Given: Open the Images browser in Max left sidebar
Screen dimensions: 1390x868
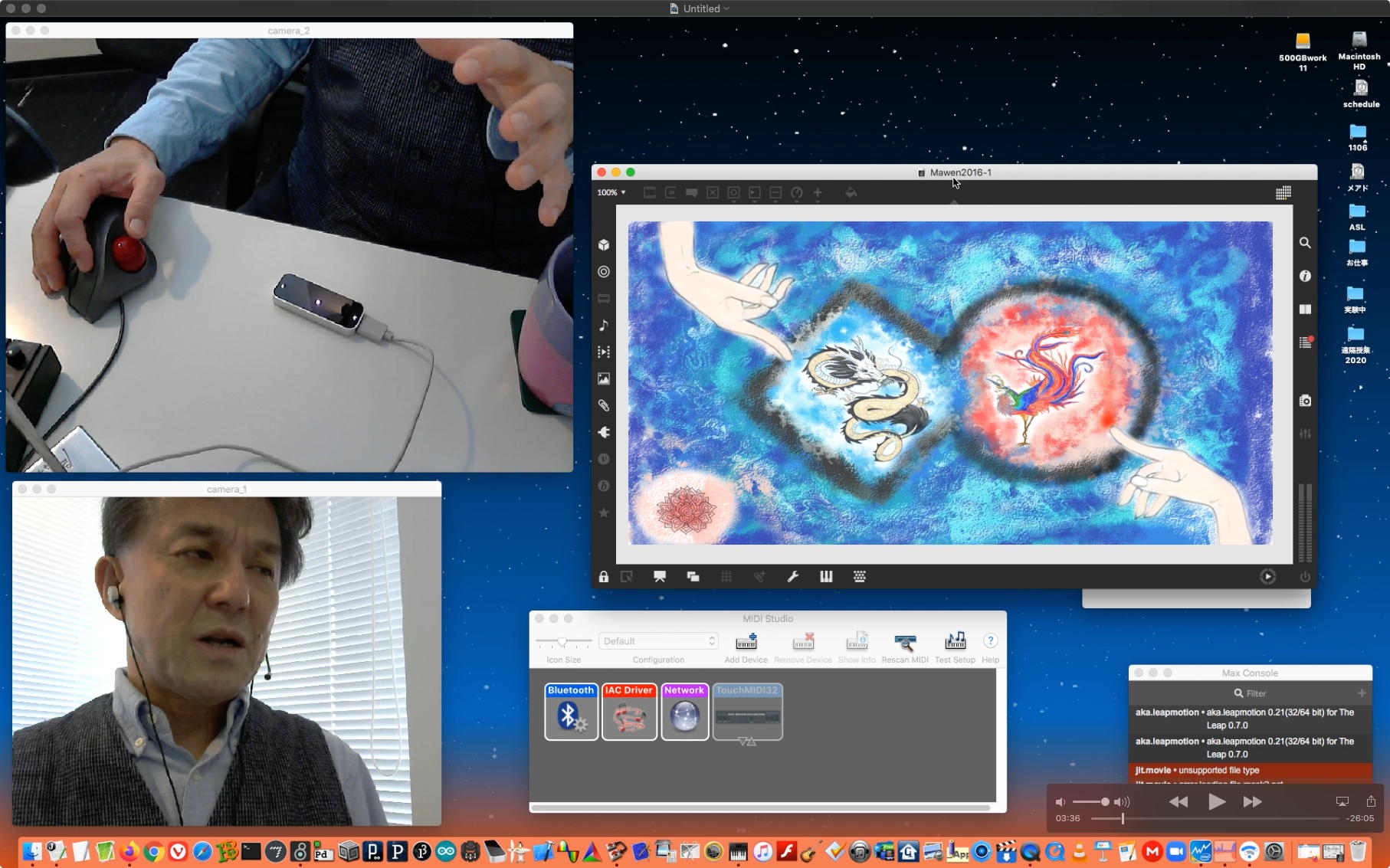Looking at the screenshot, I should 604,379.
